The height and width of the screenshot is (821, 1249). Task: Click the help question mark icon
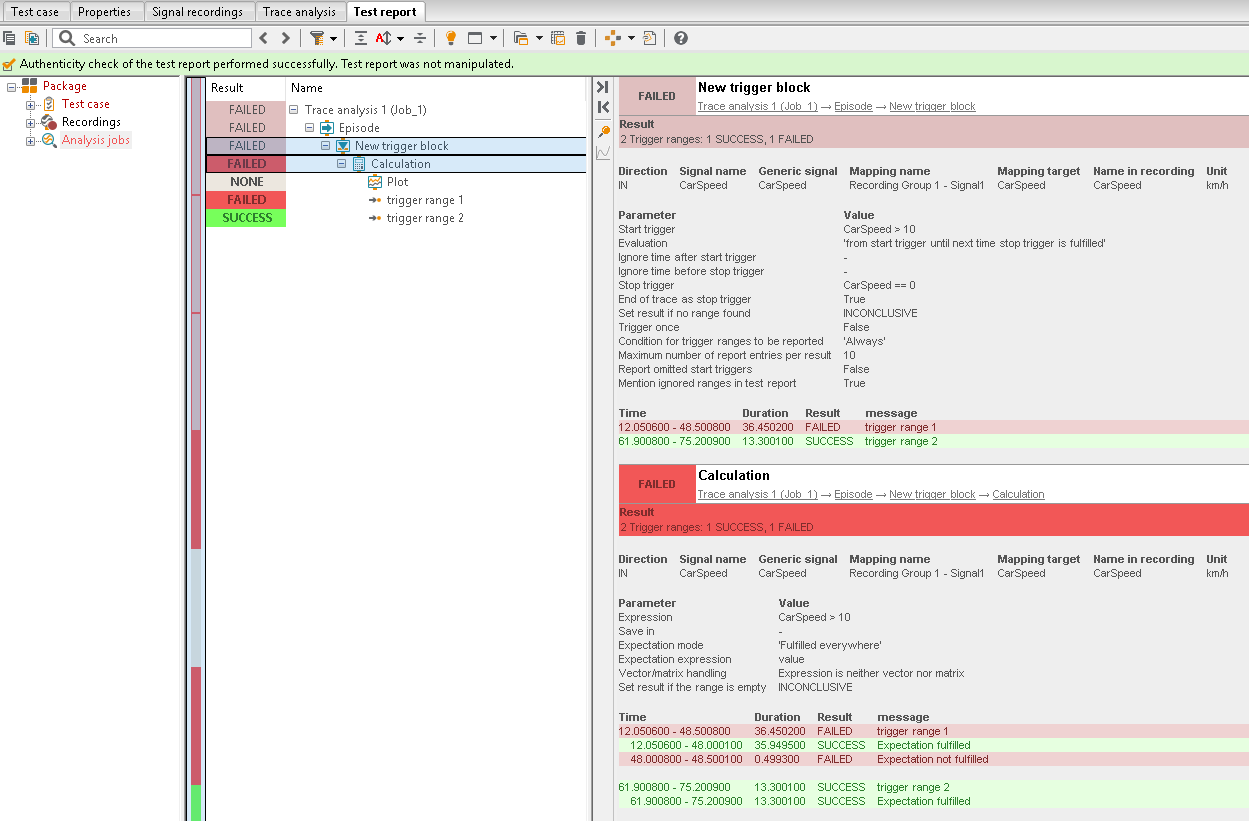point(681,38)
